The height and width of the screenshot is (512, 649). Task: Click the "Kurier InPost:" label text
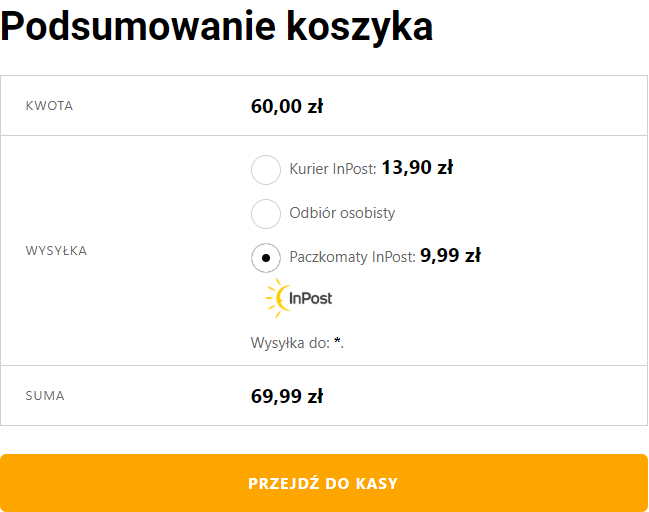click(333, 169)
